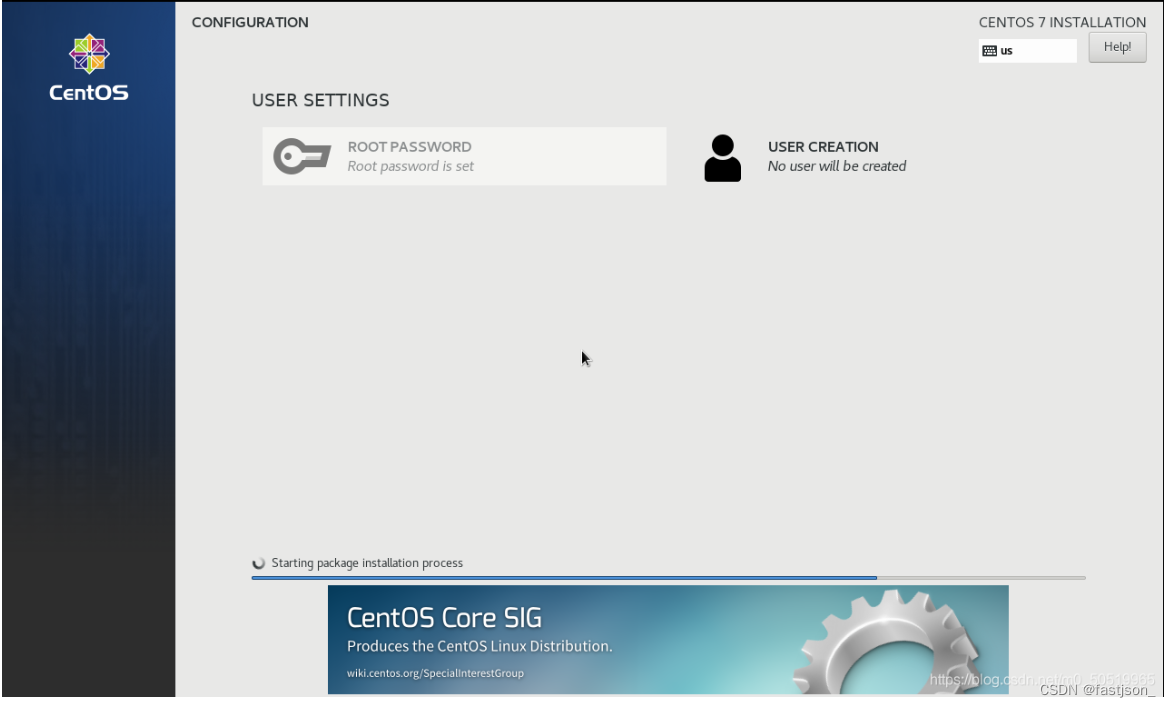
Task: Click the spinning progress indicator icon
Action: [260, 566]
